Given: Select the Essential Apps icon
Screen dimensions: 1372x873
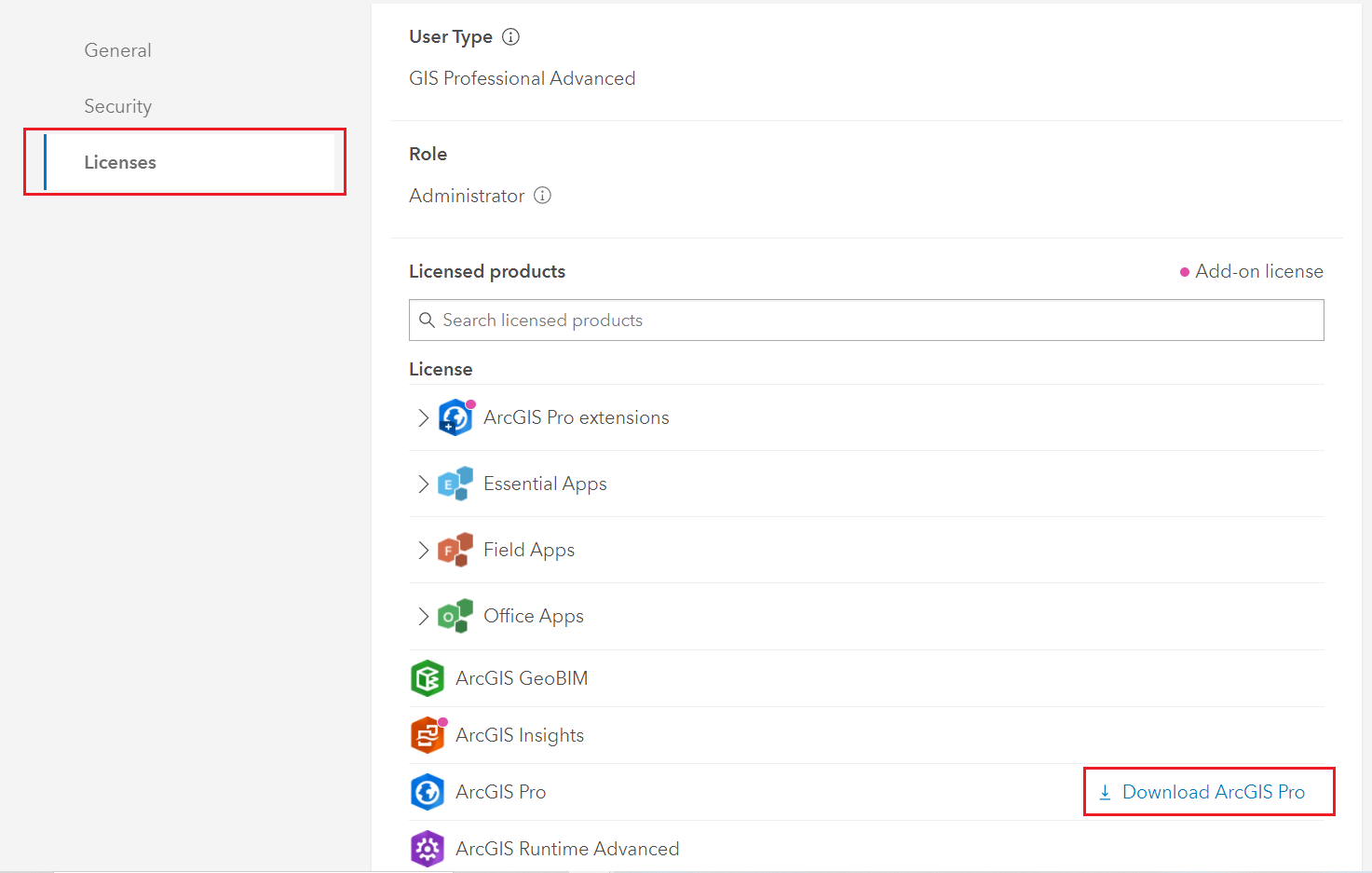Looking at the screenshot, I should [x=455, y=484].
